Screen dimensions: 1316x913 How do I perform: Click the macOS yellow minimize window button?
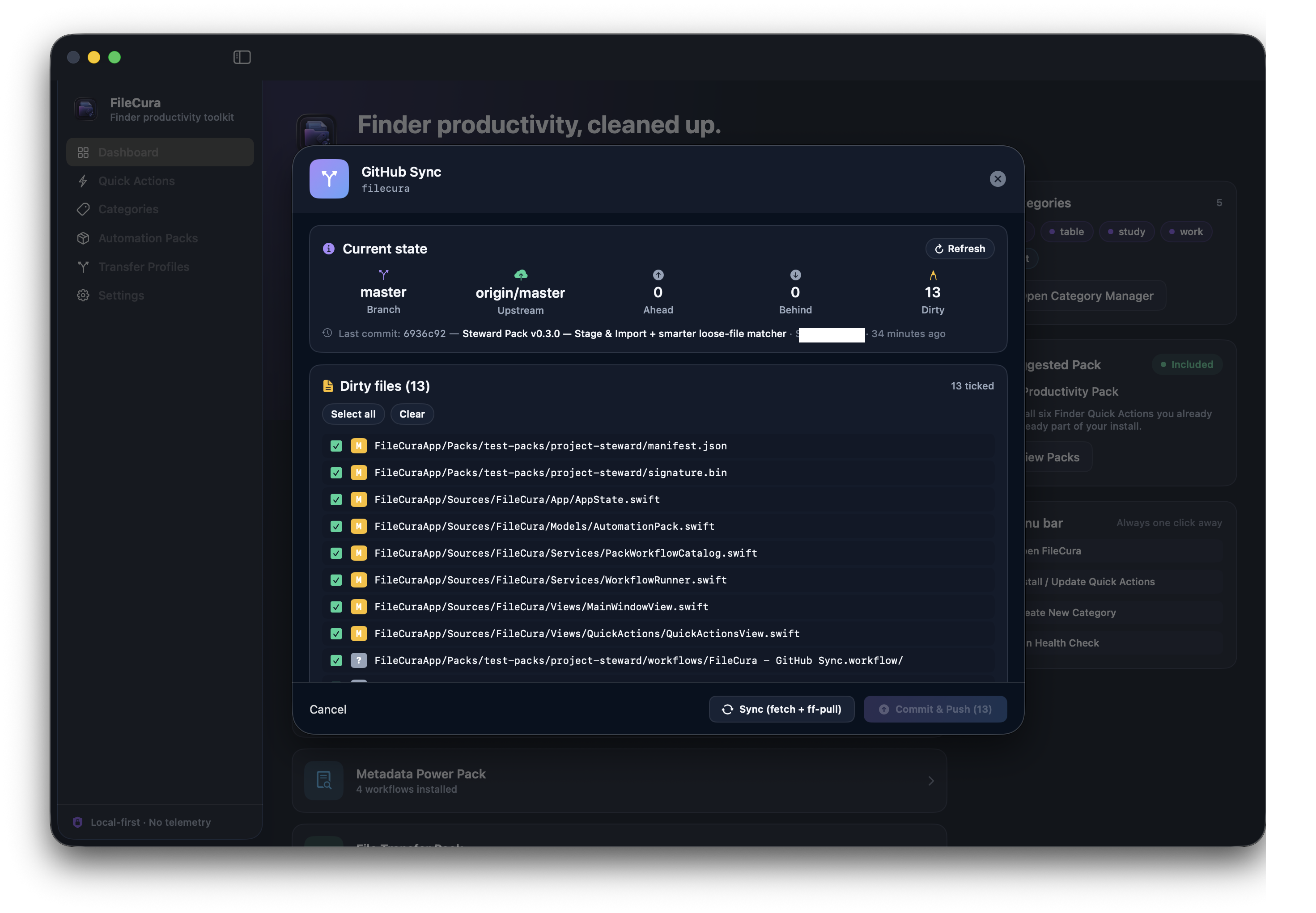coord(94,57)
